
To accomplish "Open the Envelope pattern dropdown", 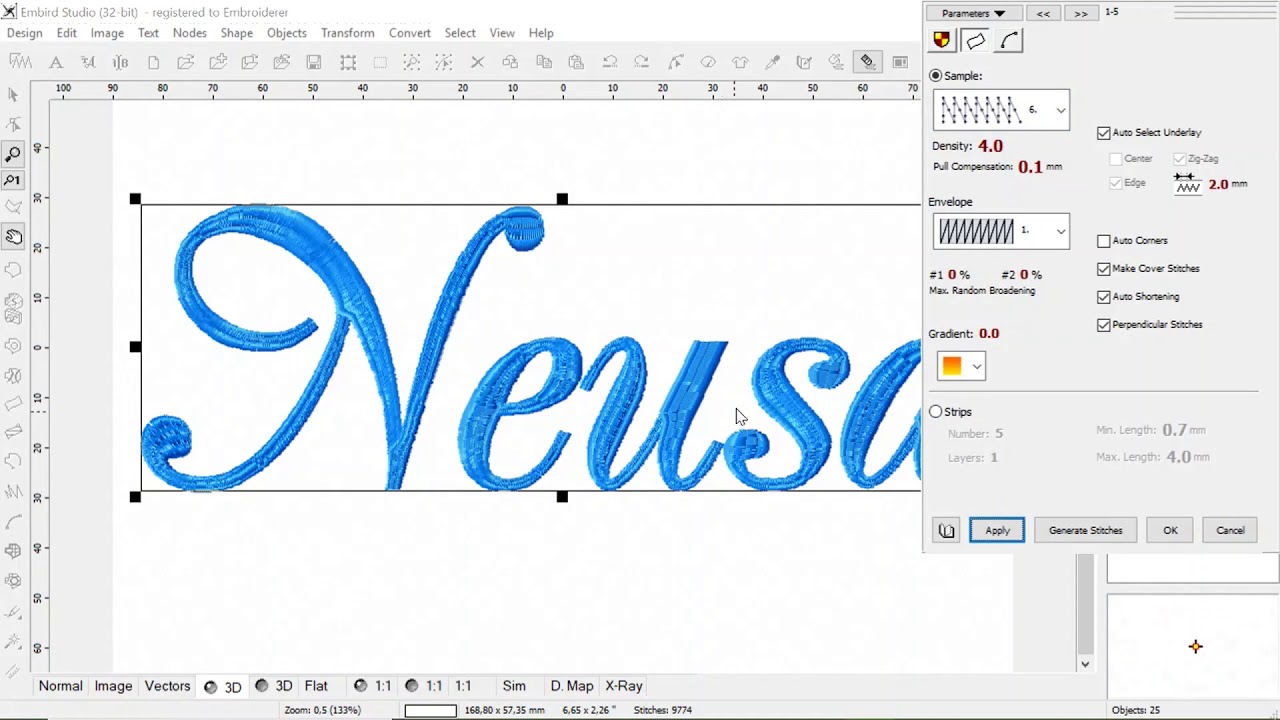I will pyautogui.click(x=1060, y=232).
